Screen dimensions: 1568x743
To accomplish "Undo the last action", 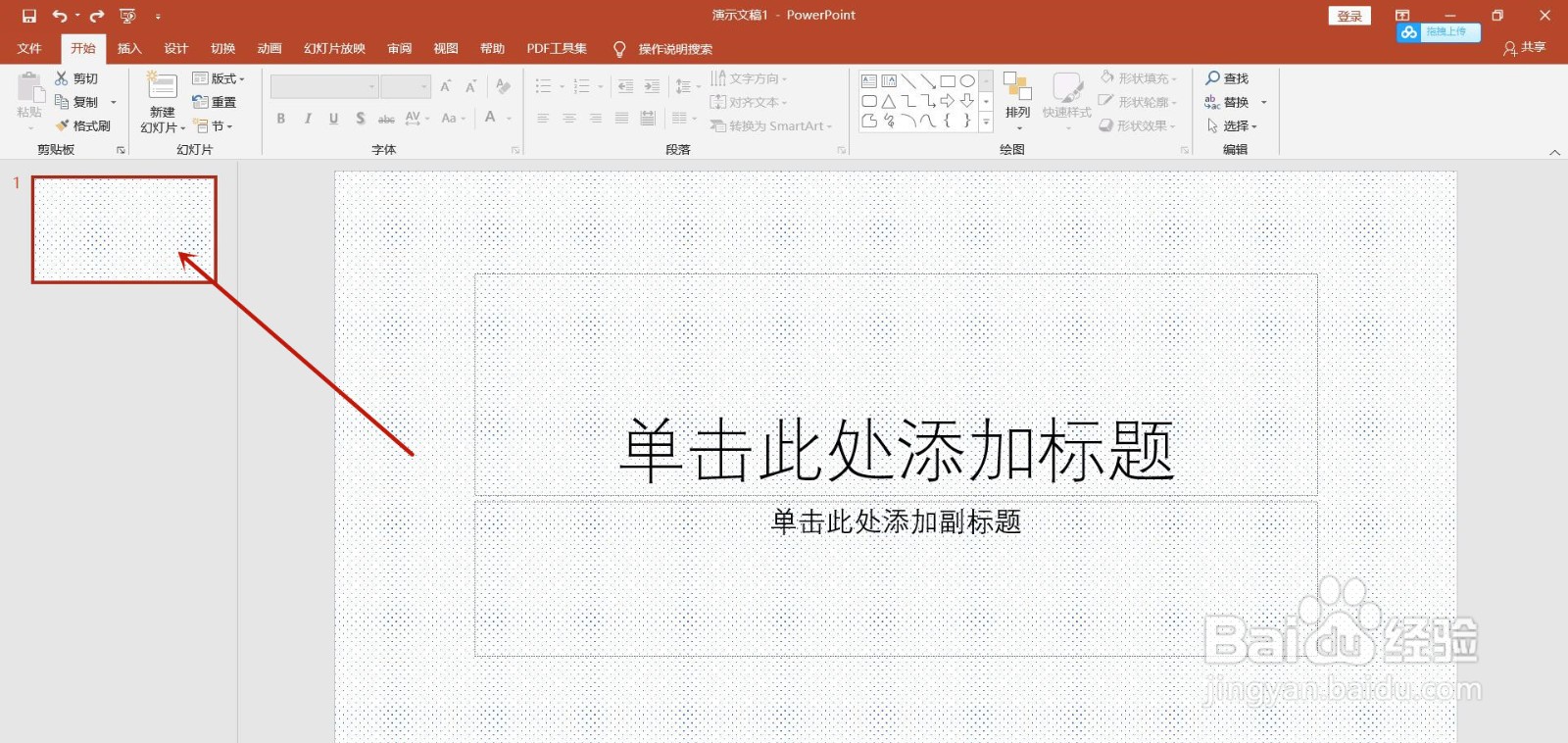I will coord(59,16).
